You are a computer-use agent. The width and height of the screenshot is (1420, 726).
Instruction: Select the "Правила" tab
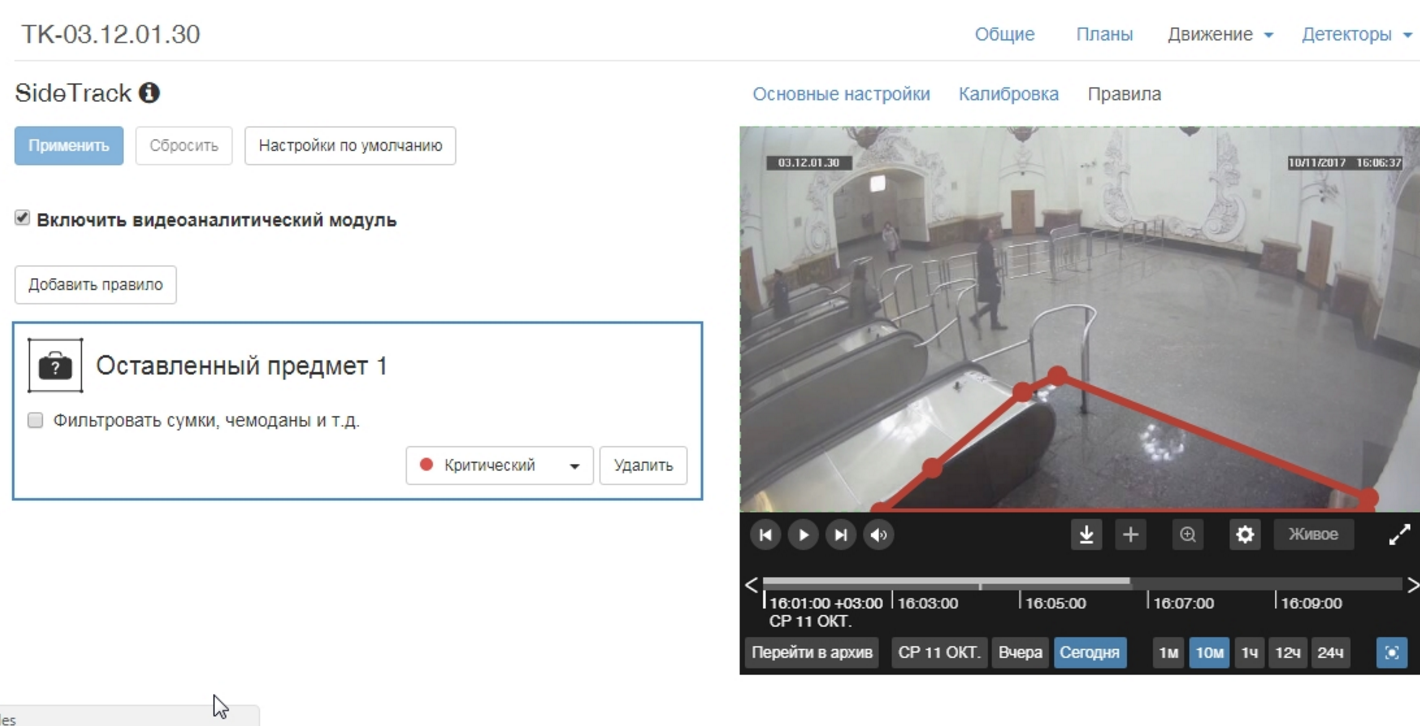(1124, 94)
